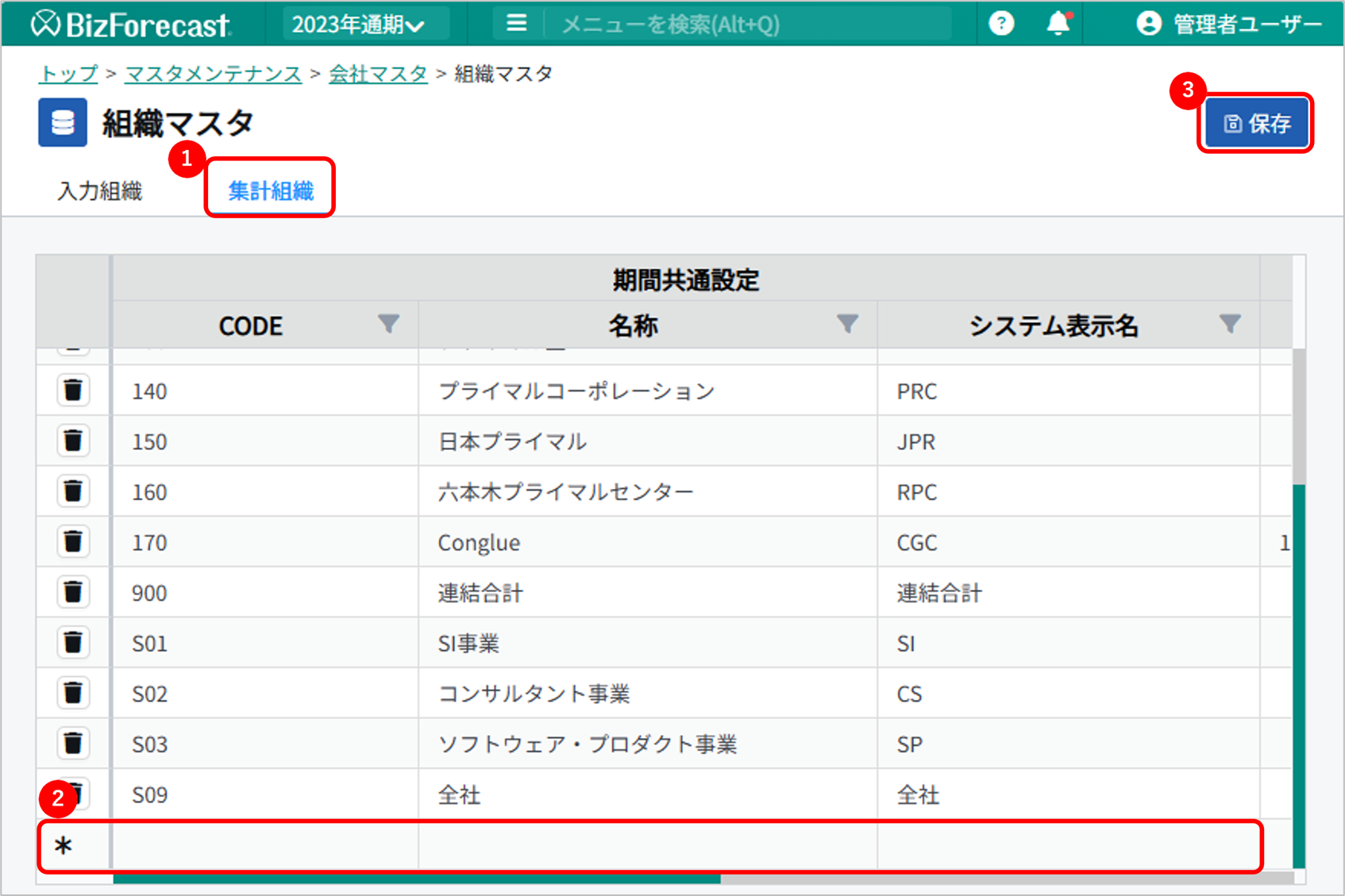Open the 名称 column filter
Screen dimensions: 1345x896
(x=847, y=324)
